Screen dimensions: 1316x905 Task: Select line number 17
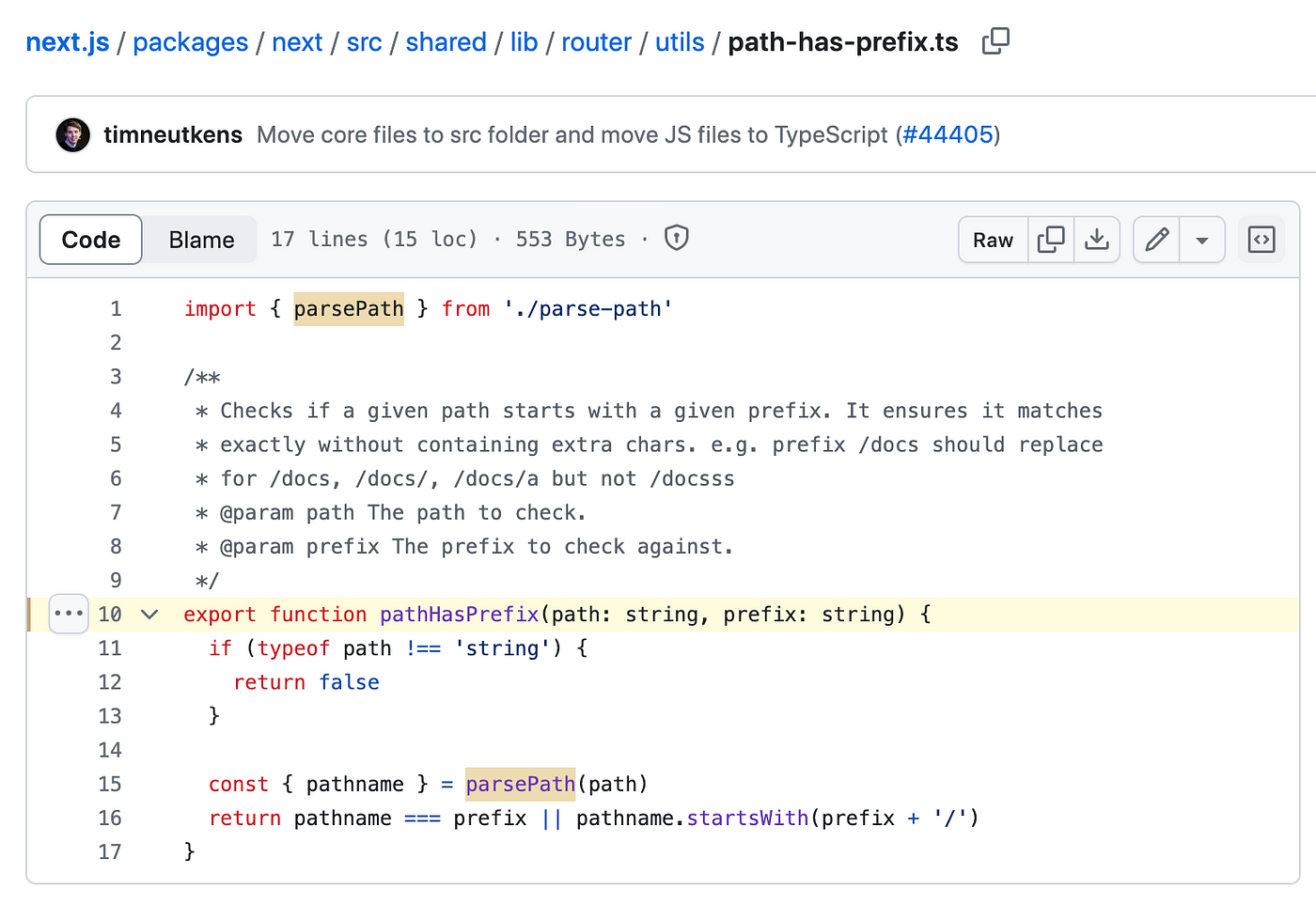[110, 851]
